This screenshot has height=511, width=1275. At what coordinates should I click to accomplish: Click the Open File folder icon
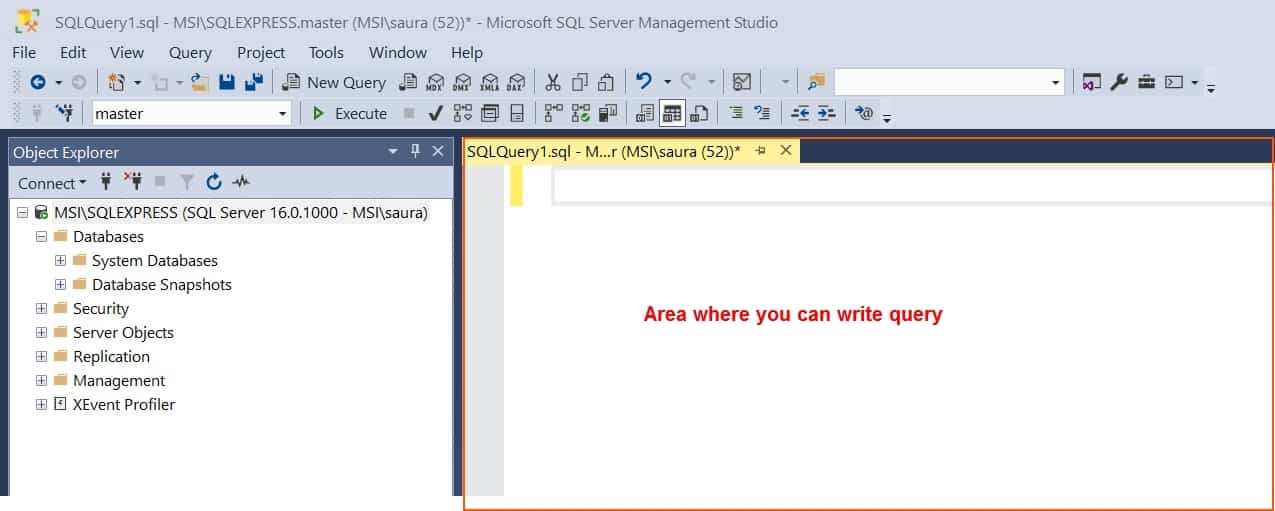click(199, 82)
